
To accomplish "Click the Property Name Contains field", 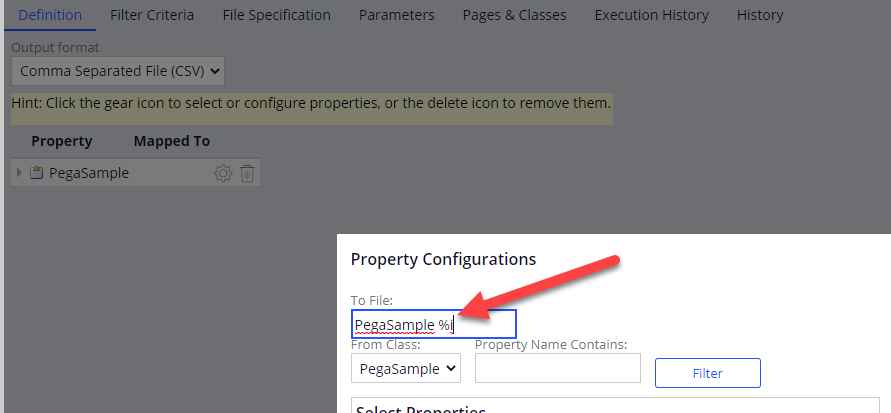I will (x=557, y=368).
